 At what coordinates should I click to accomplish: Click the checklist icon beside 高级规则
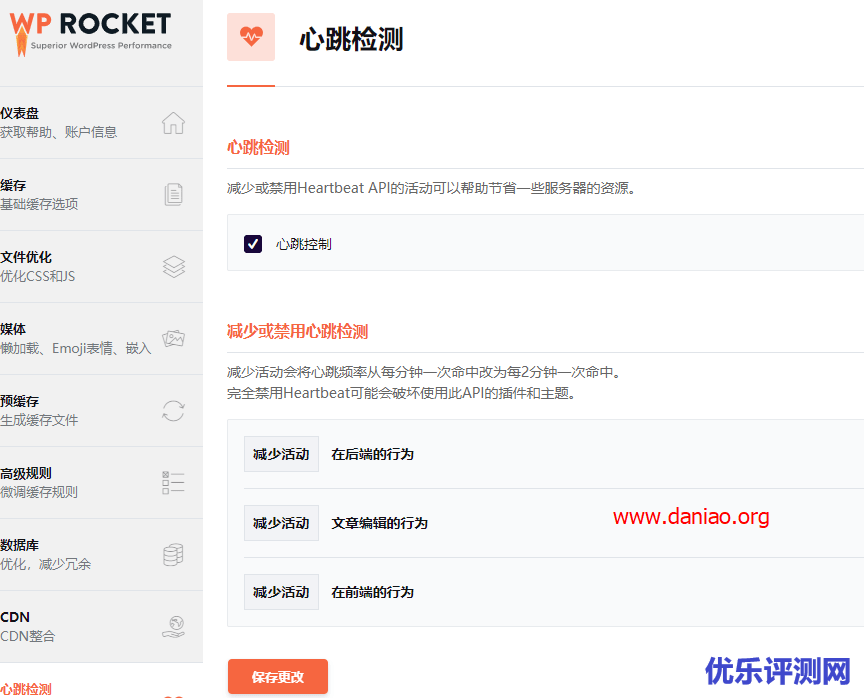click(173, 483)
